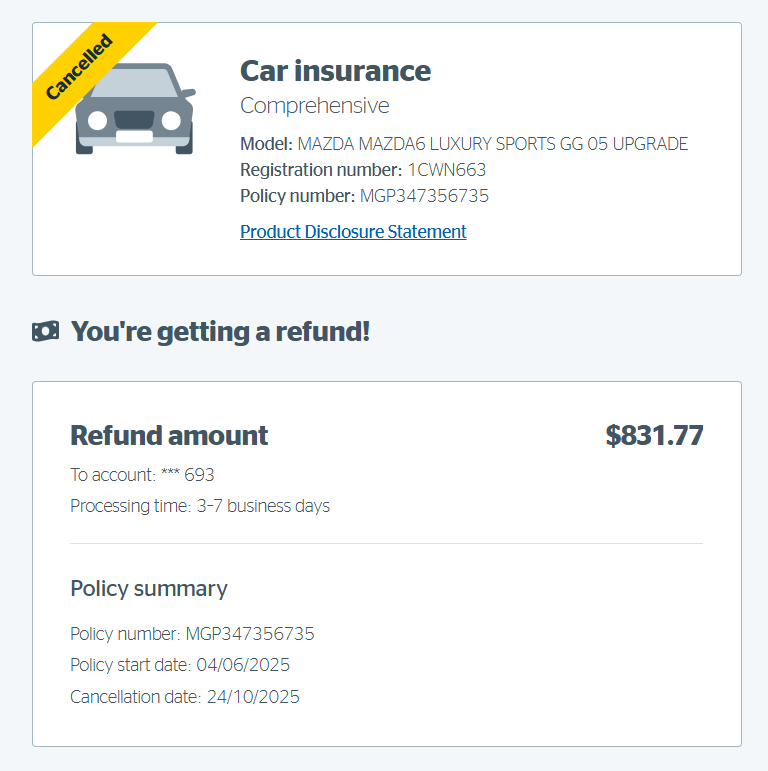Select the Comprehensive cover type text
The width and height of the screenshot is (768, 771).
pos(315,106)
